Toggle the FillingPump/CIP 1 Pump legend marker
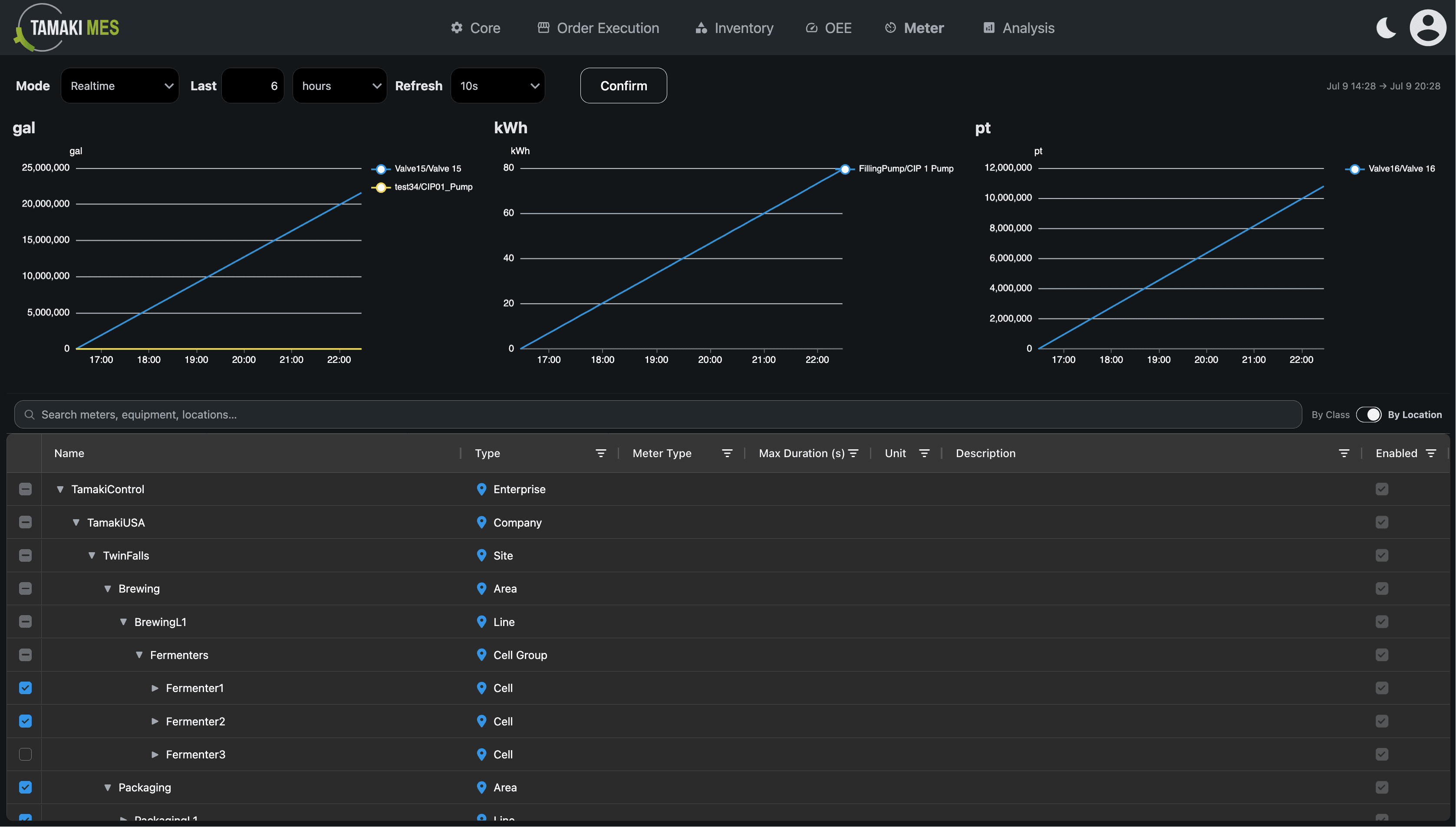The width and height of the screenshot is (1456, 827). tap(845, 169)
